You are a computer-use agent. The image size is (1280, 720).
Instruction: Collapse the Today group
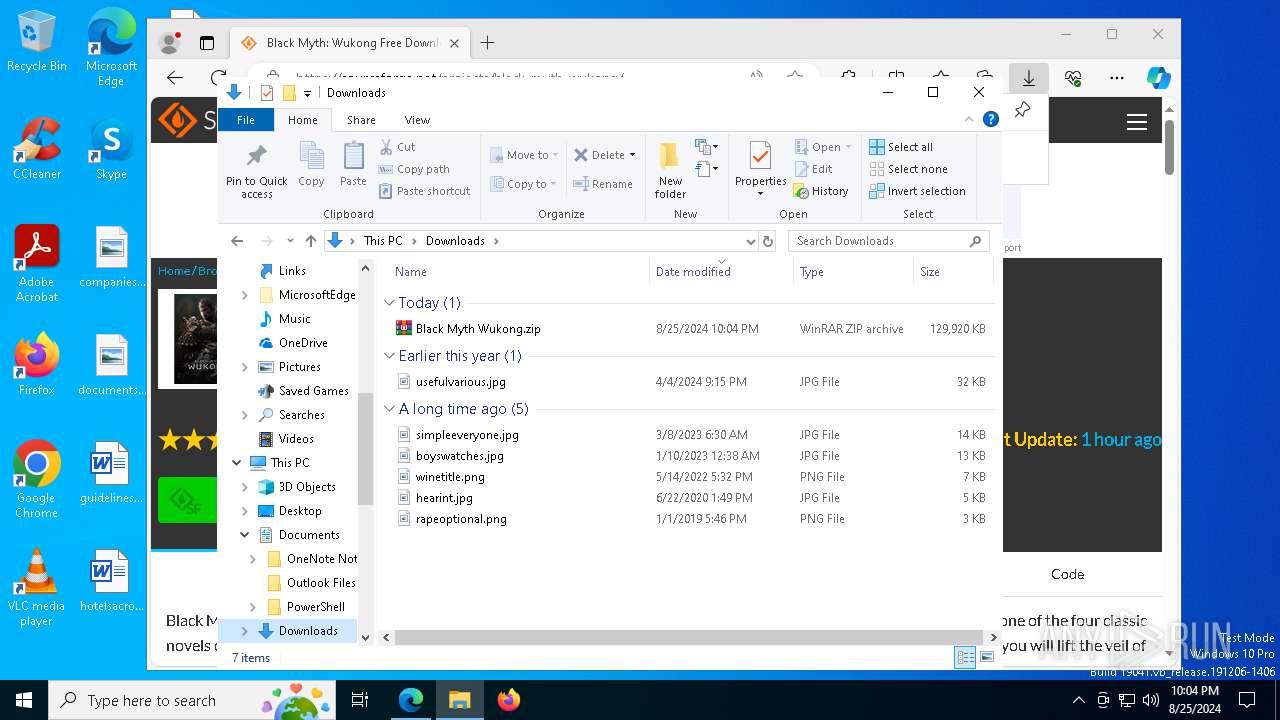(x=390, y=303)
